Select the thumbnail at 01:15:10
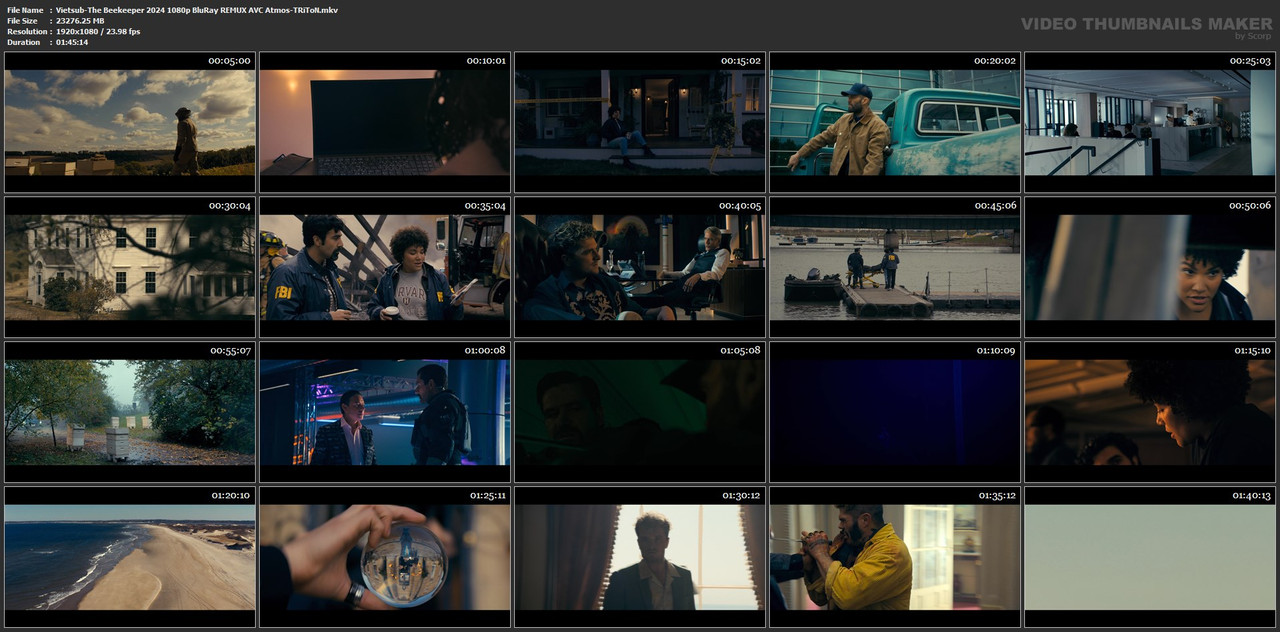The width and height of the screenshot is (1280, 632). [1150, 412]
